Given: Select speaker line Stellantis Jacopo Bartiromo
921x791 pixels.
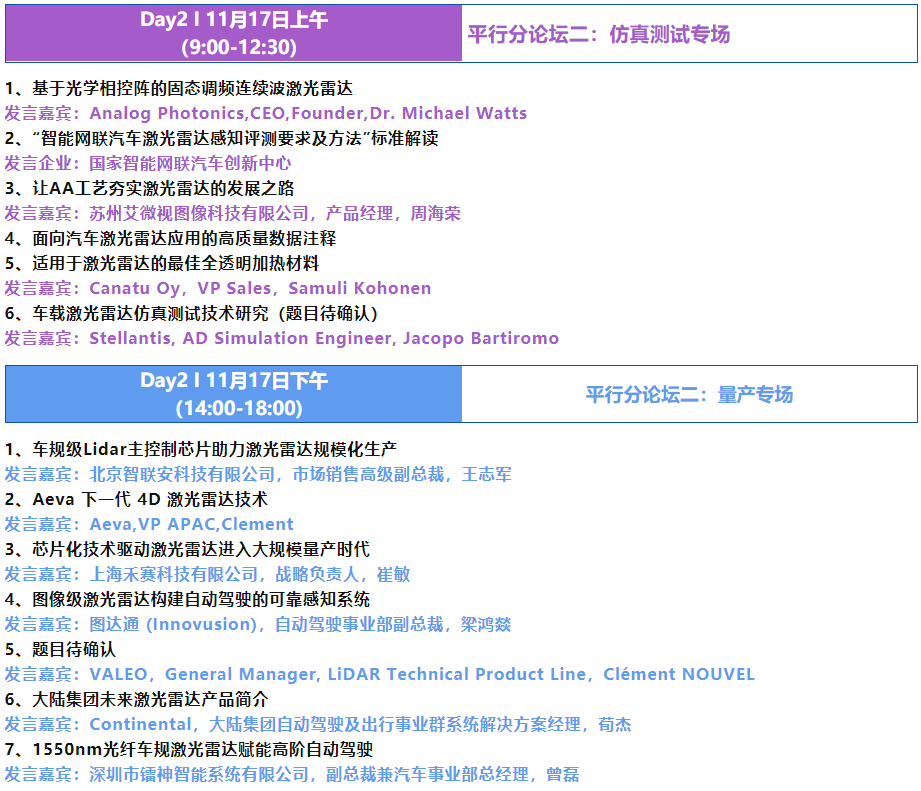Looking at the screenshot, I should tap(282, 338).
